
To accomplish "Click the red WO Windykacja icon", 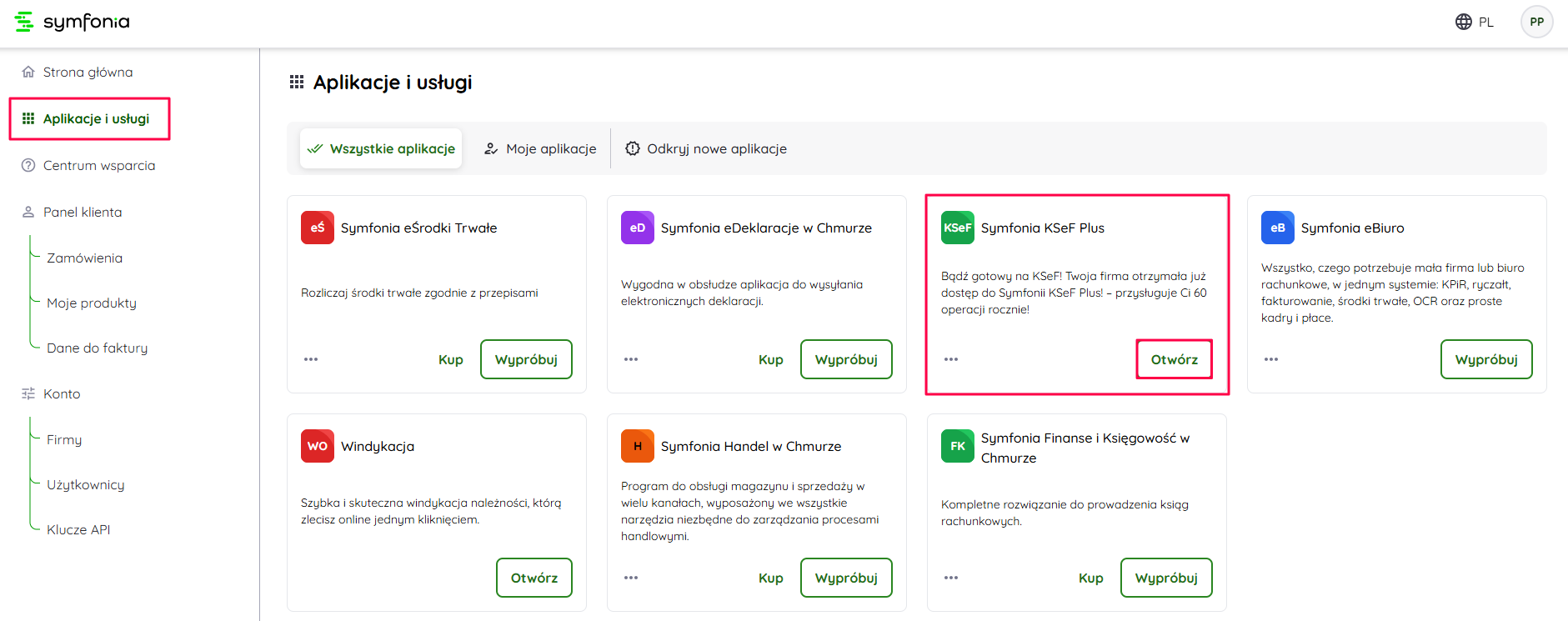I will pyautogui.click(x=317, y=446).
